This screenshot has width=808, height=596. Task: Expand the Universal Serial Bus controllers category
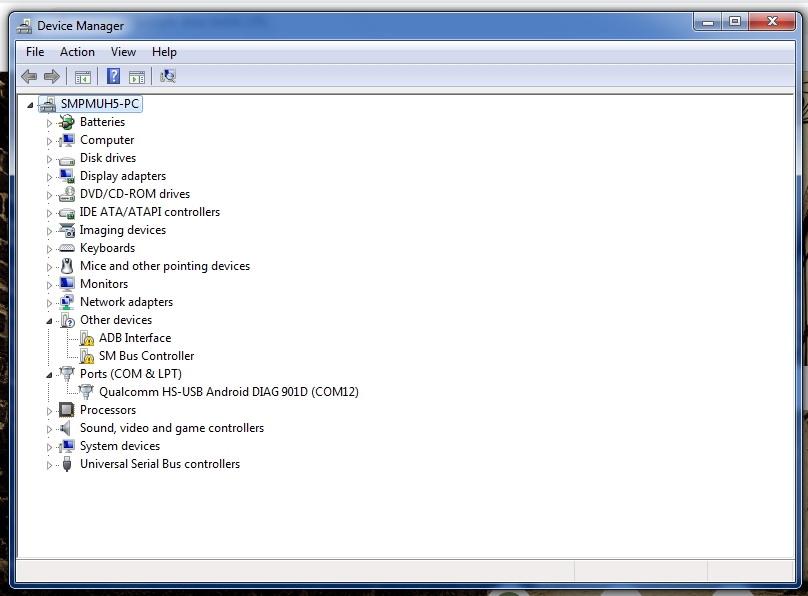(51, 463)
